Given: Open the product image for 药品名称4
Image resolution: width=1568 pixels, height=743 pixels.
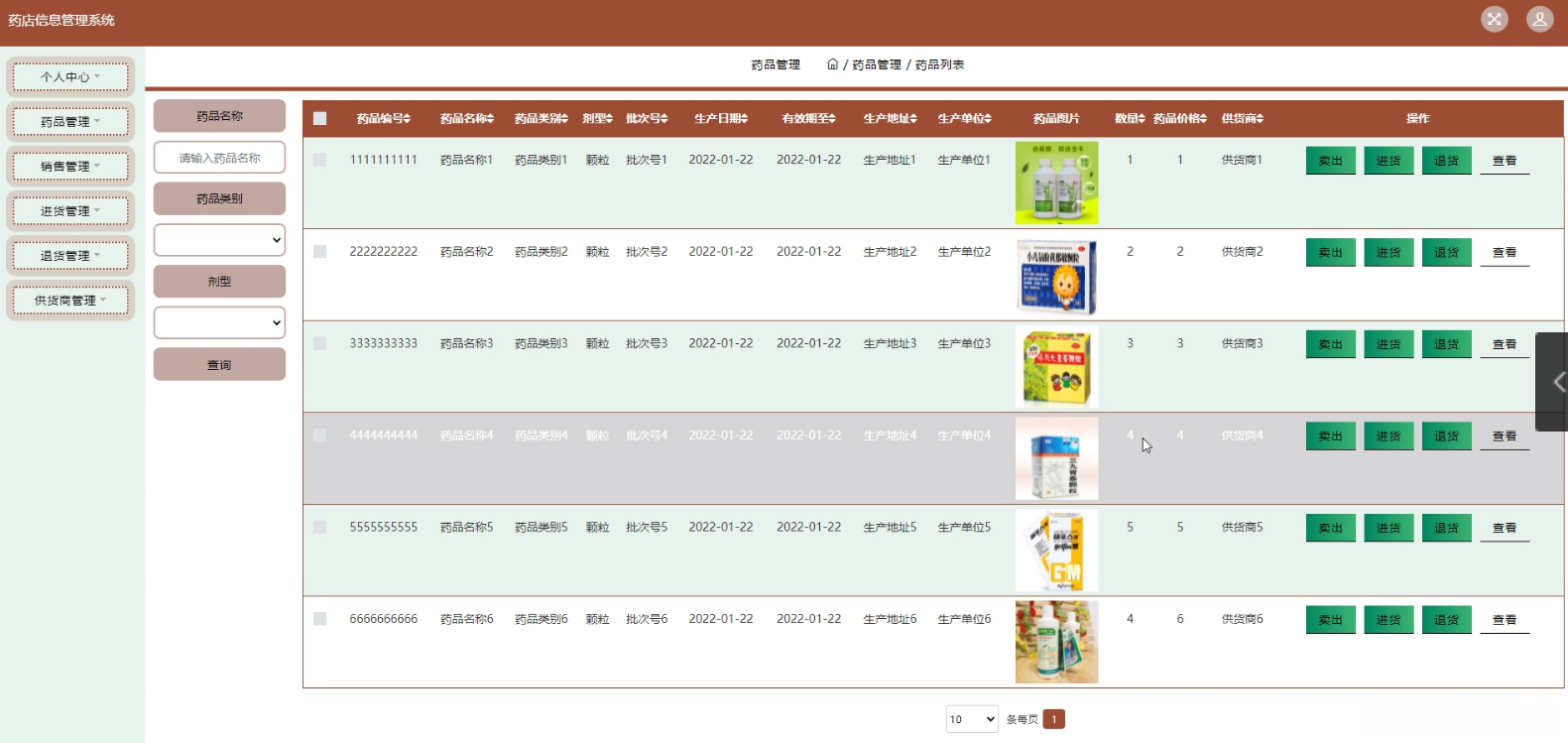Looking at the screenshot, I should (1056, 458).
